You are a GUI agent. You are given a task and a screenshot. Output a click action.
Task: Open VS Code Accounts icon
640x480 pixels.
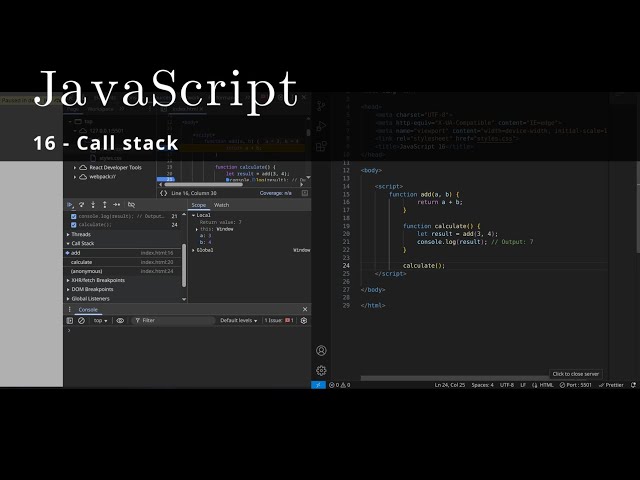coord(321,351)
